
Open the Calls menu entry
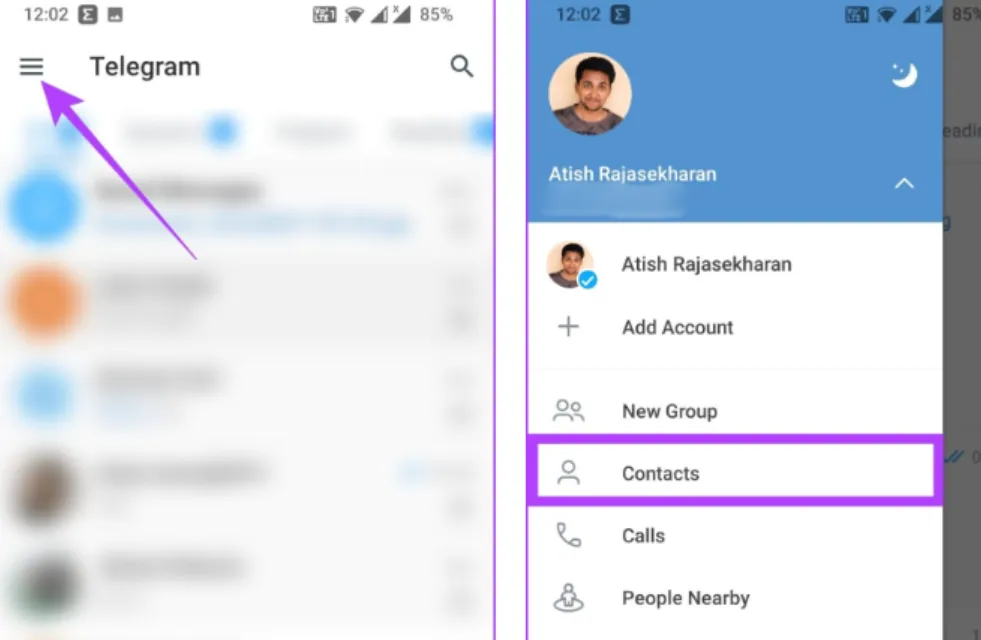click(x=735, y=536)
